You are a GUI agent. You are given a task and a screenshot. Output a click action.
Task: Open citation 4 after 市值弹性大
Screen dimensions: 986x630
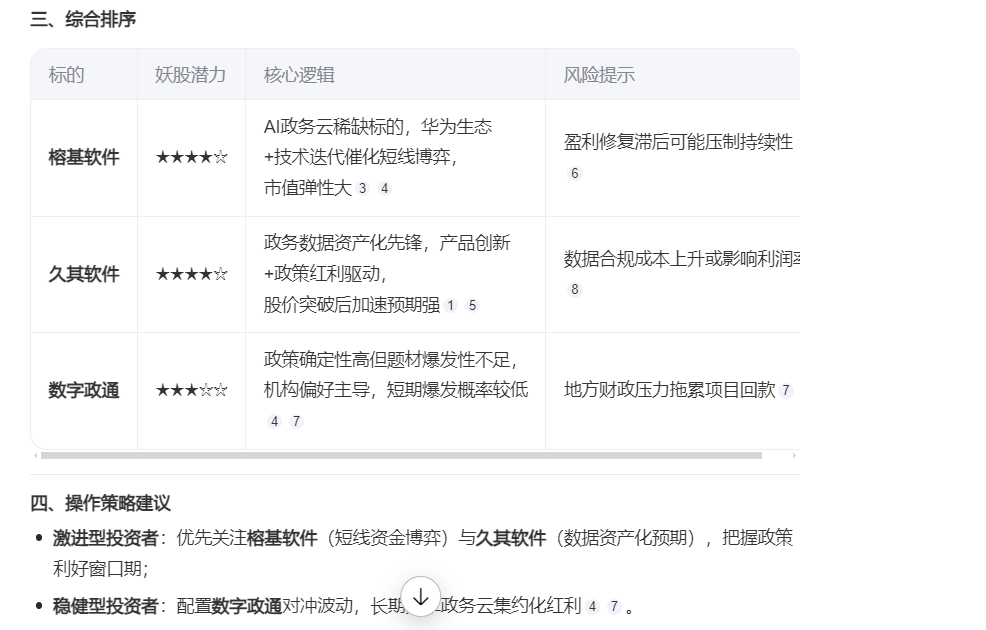pyautogui.click(x=384, y=188)
